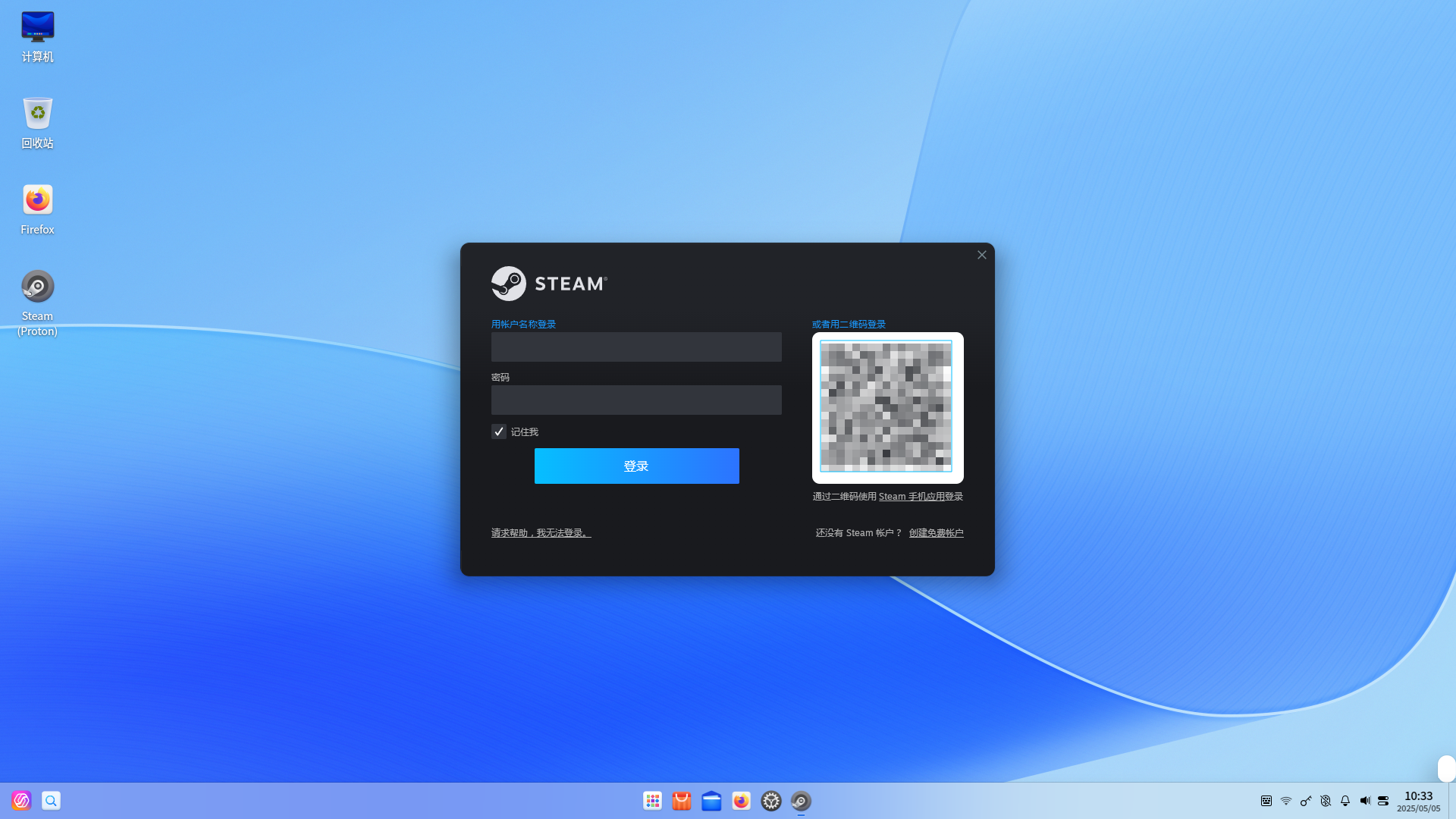Screen dimensions: 1456x819
Task: Open the app store bag icon in taskbar
Action: click(682, 801)
